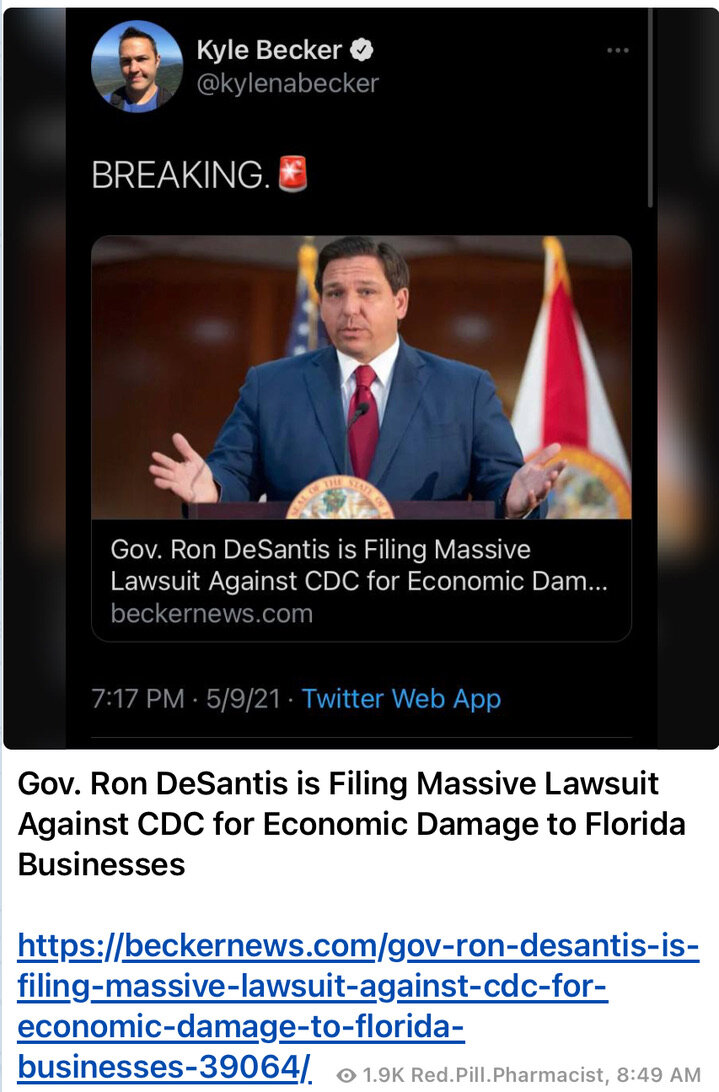Click the 5/9/21 tweet date
The width and height of the screenshot is (719, 1092).
pos(243,699)
